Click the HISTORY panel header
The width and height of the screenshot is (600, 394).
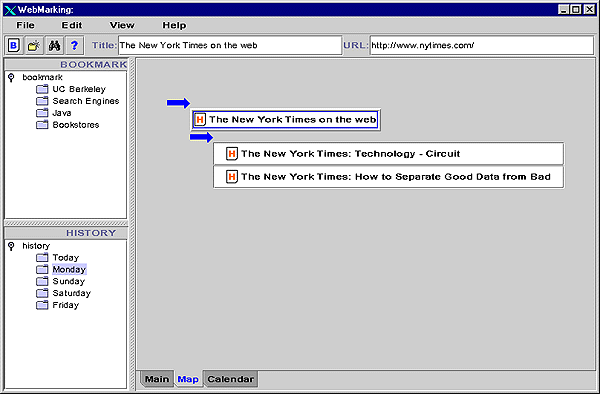tap(66, 233)
